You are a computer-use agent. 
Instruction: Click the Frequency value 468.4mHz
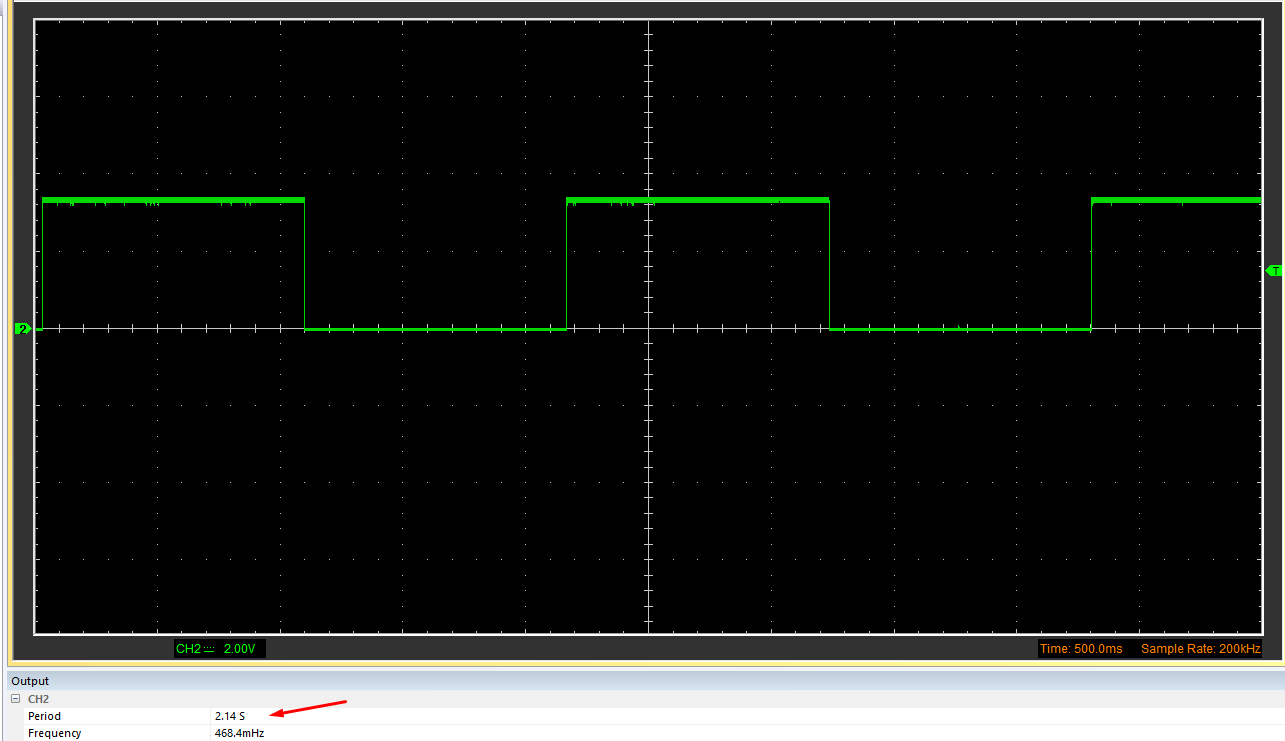click(240, 733)
